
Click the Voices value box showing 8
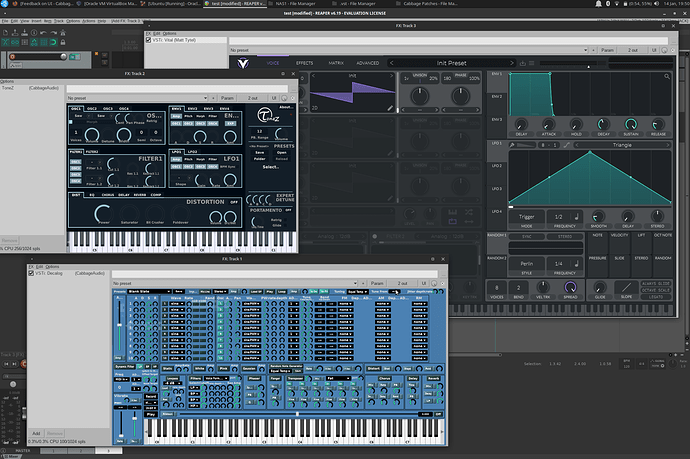tap(496, 288)
